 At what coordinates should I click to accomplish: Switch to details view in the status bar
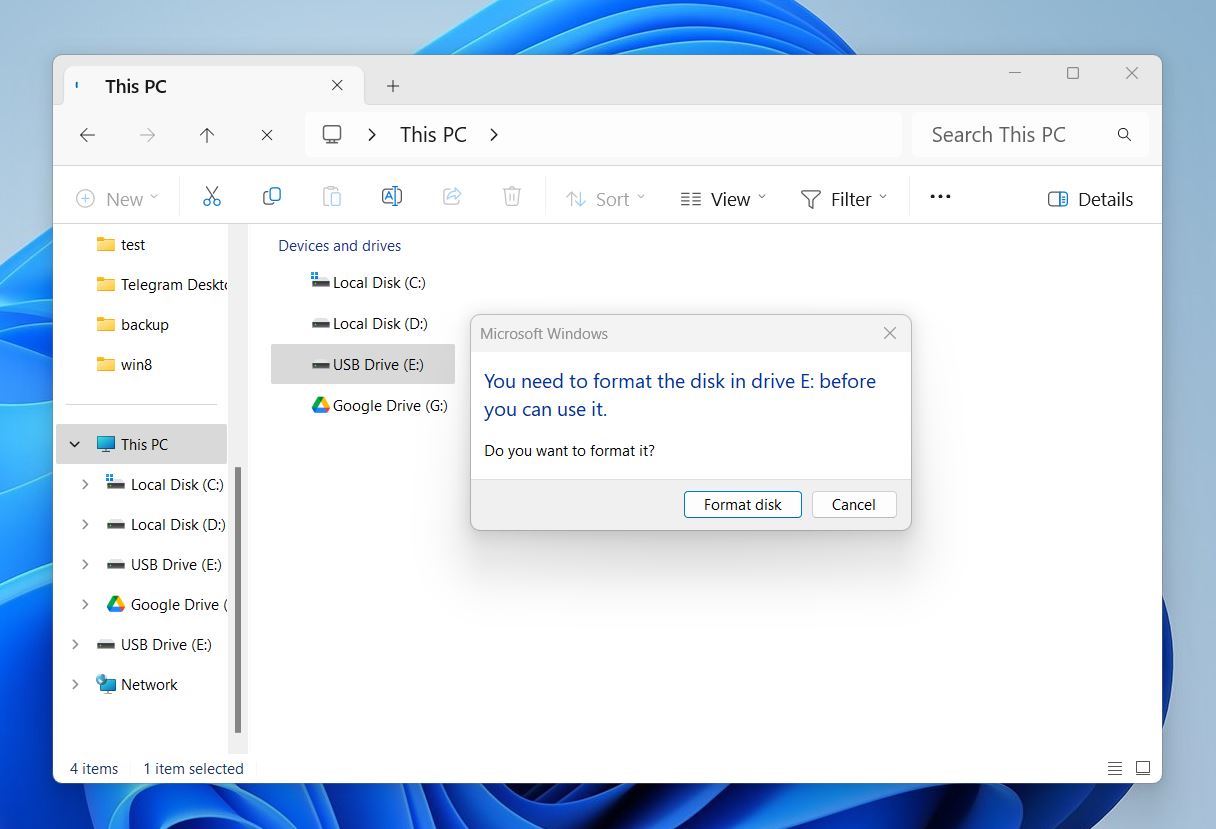[1114, 768]
